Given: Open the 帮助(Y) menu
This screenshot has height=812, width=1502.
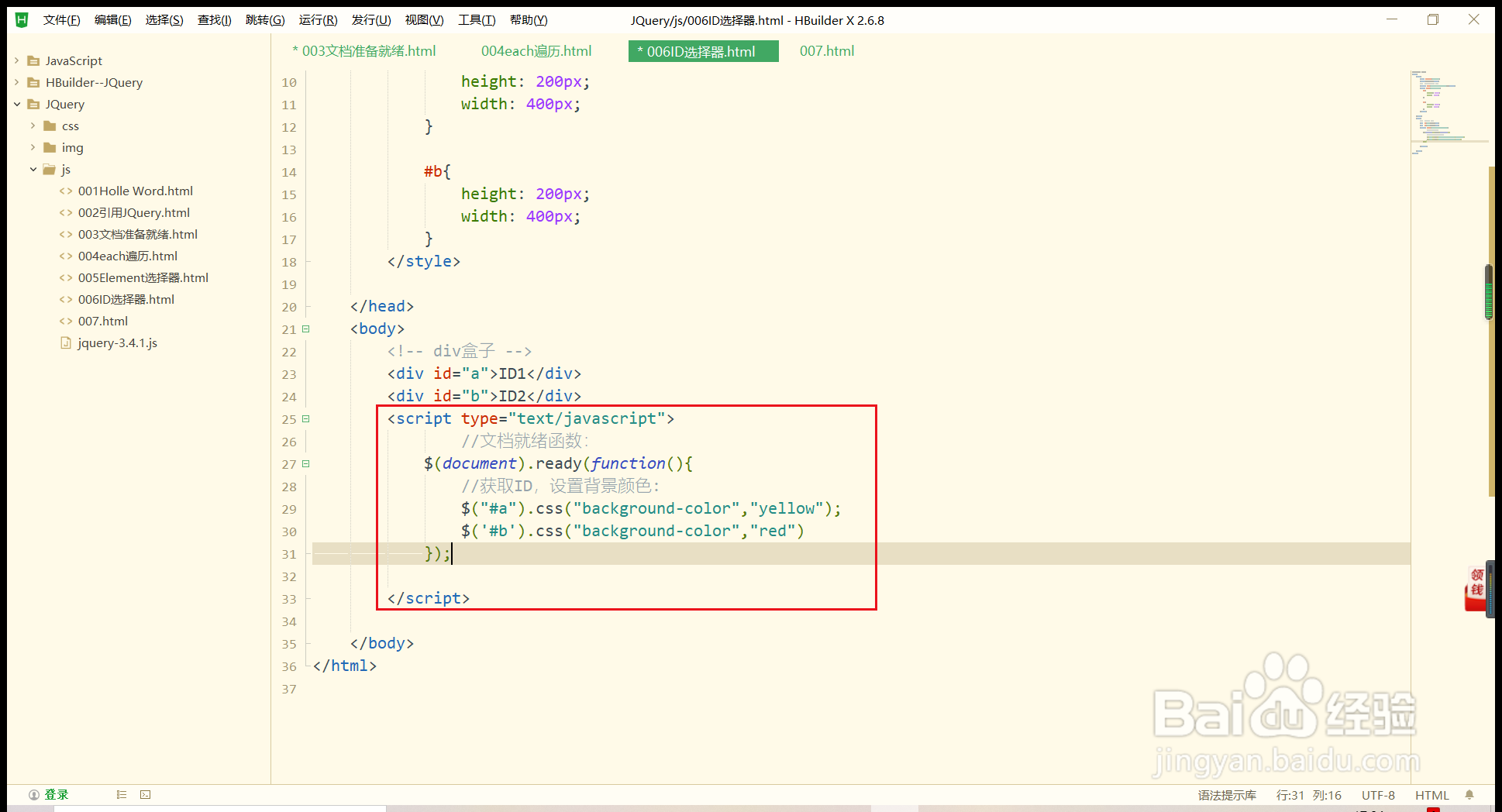Looking at the screenshot, I should (529, 20).
